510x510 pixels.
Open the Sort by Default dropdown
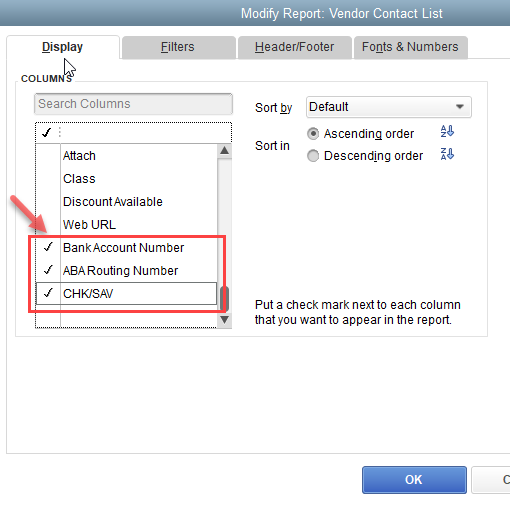[x=389, y=107]
